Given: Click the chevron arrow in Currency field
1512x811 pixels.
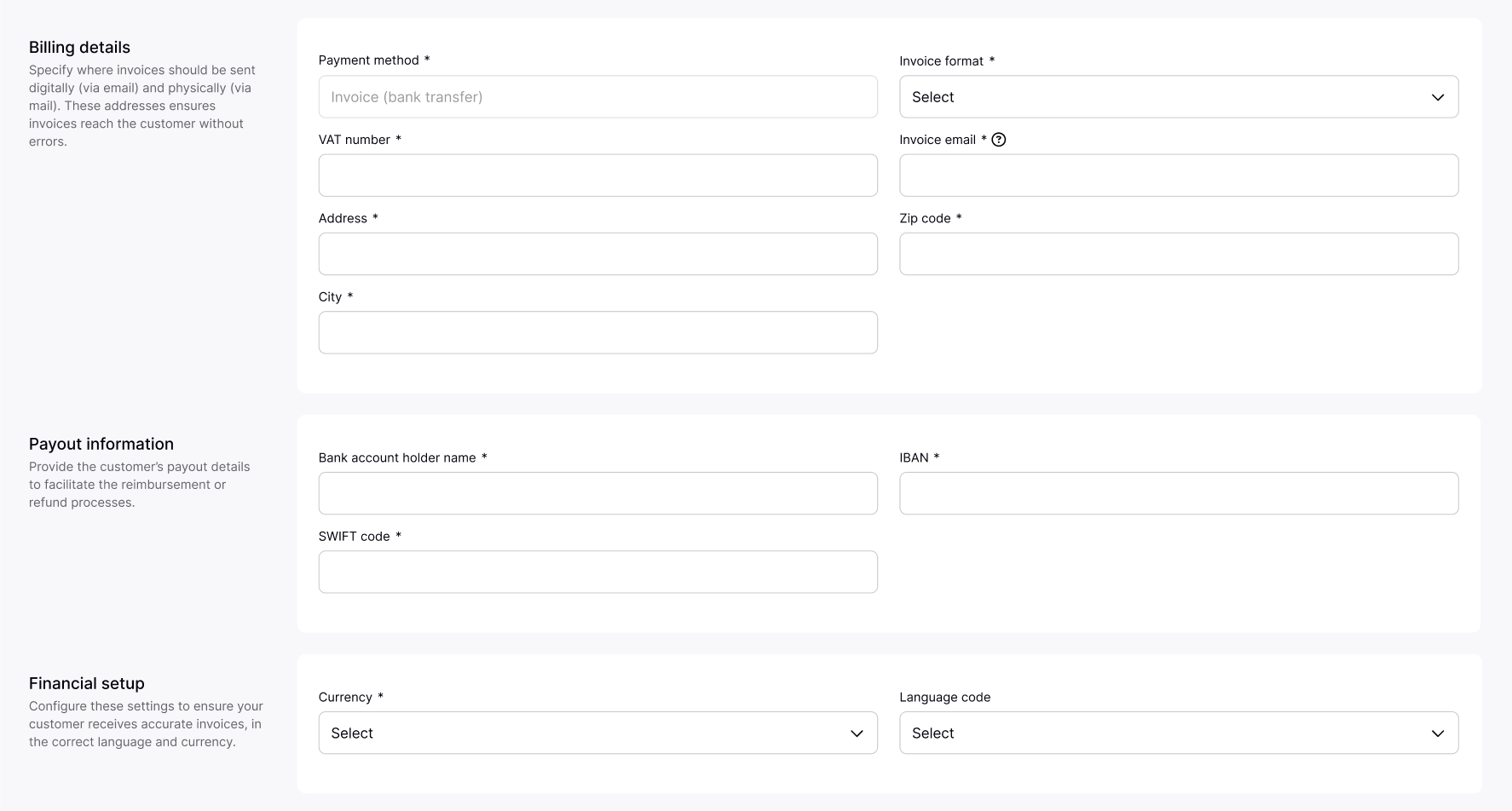Looking at the screenshot, I should tap(857, 733).
